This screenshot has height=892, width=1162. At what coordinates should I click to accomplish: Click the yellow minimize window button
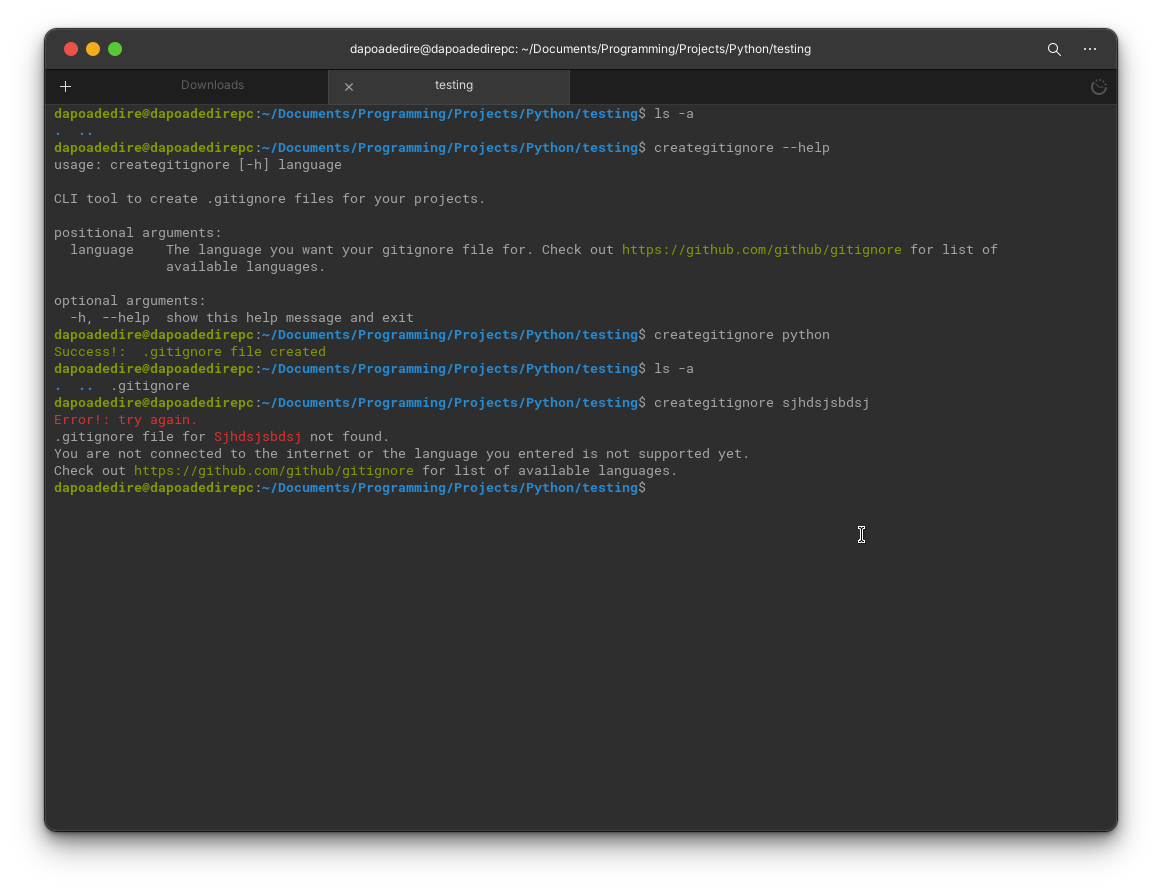[93, 49]
